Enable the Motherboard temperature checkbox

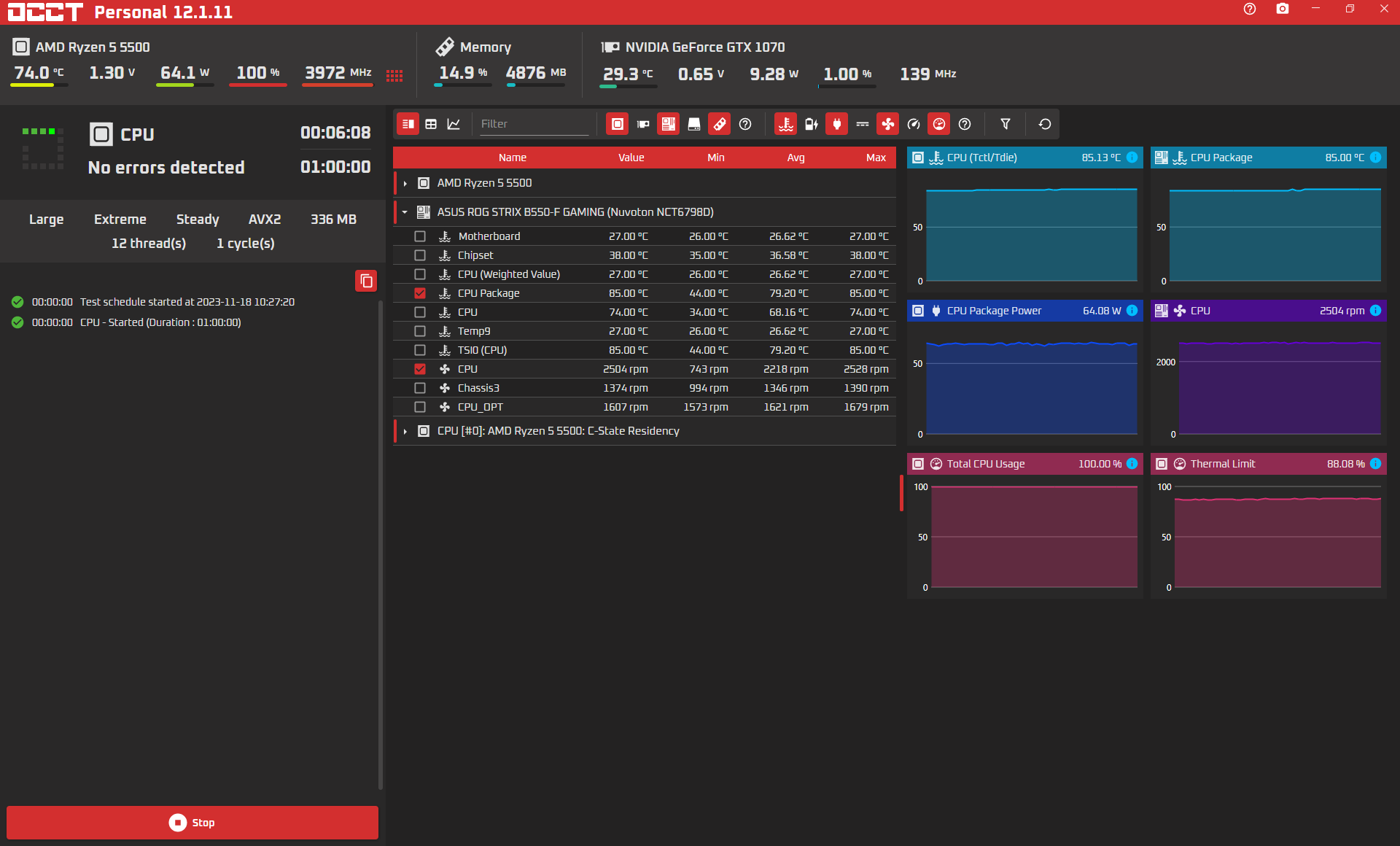coord(420,236)
